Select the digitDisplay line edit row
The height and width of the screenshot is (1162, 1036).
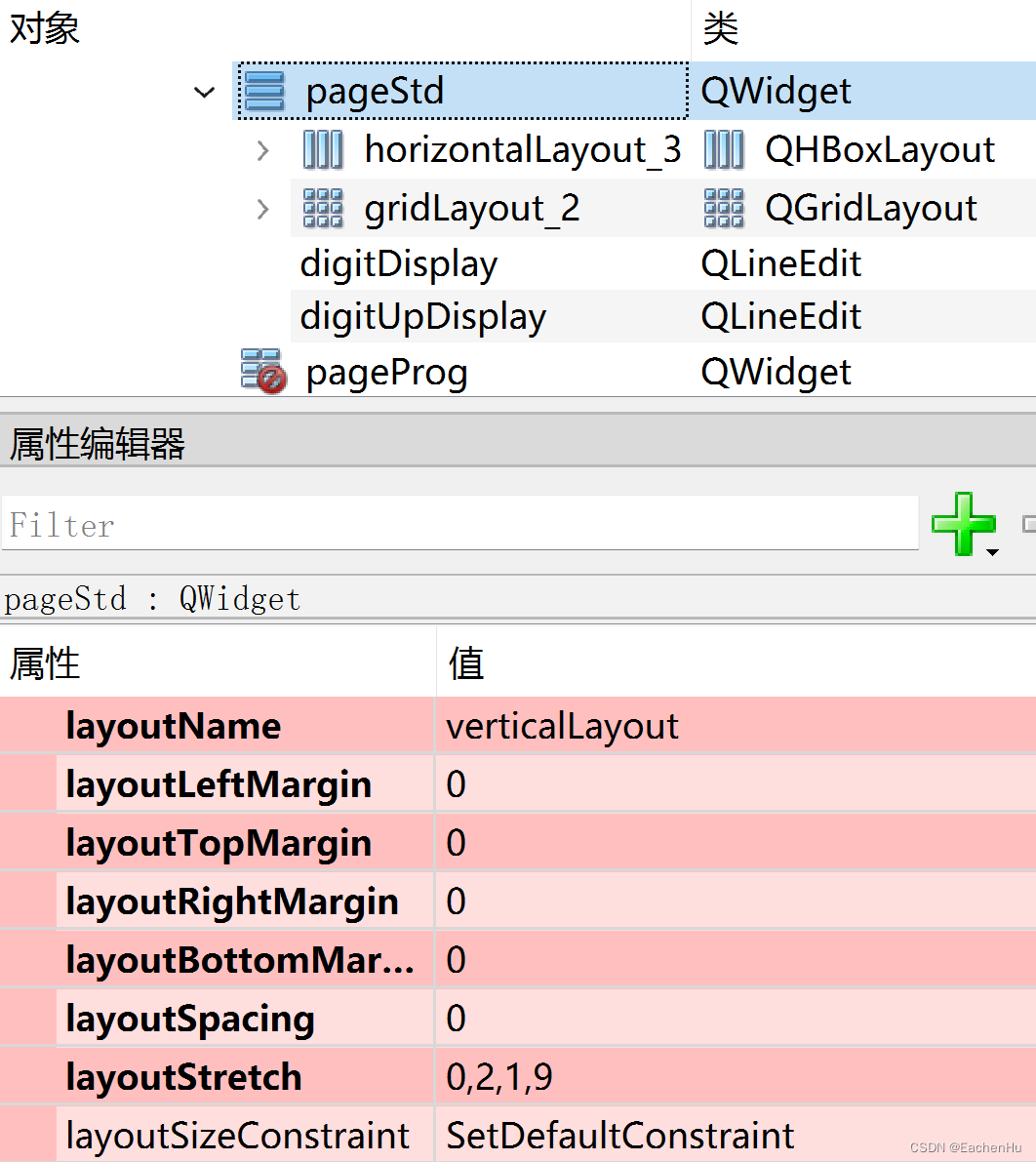click(399, 262)
